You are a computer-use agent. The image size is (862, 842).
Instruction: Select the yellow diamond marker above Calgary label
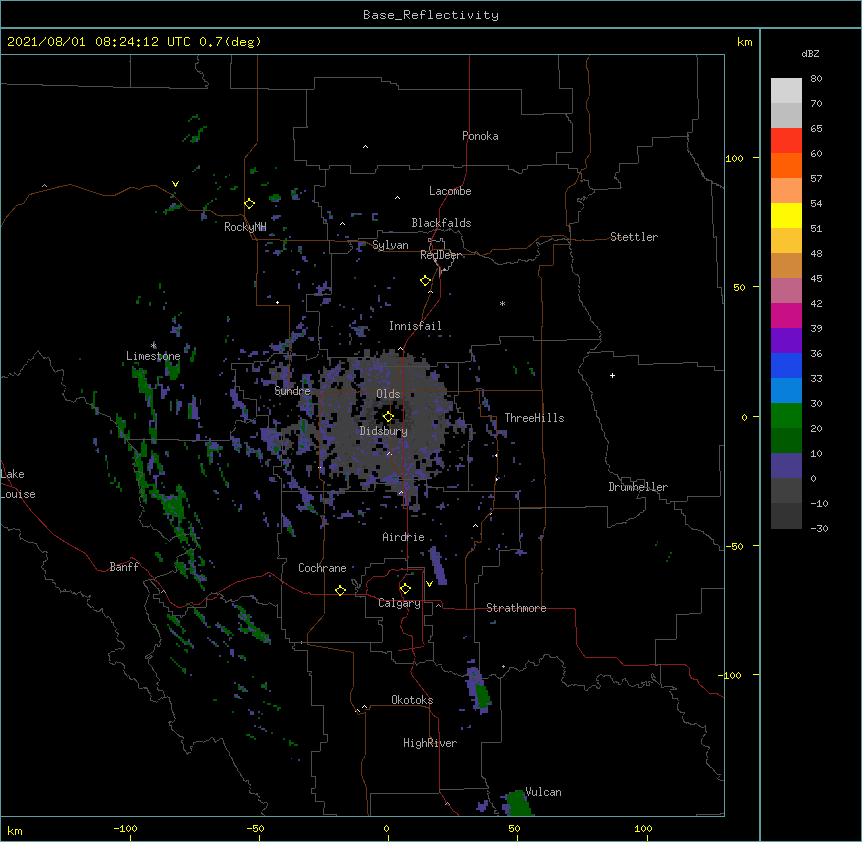405,589
